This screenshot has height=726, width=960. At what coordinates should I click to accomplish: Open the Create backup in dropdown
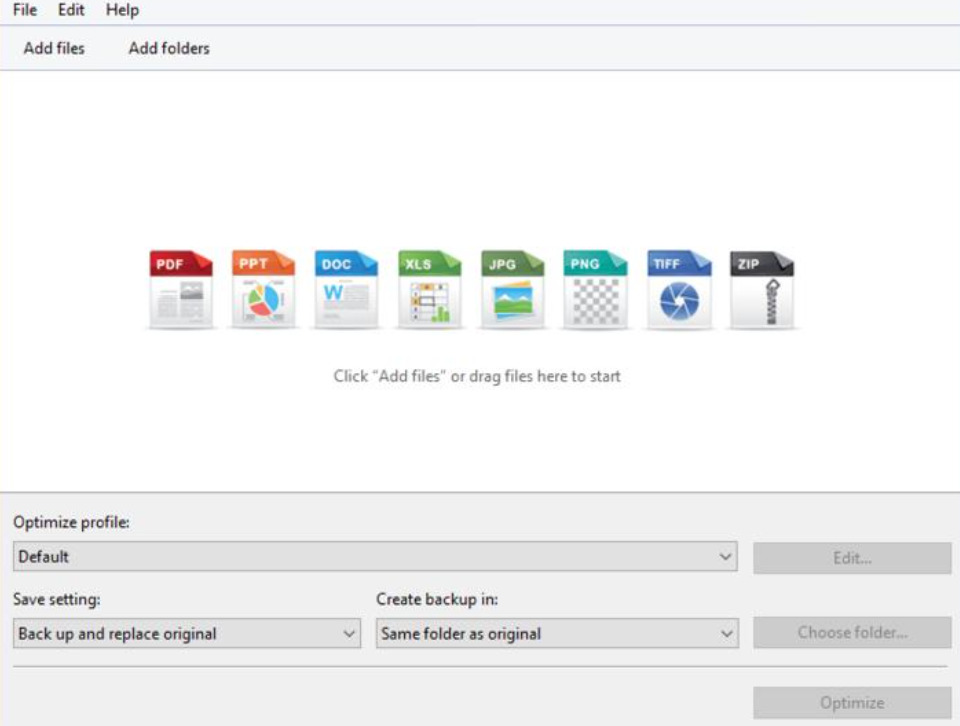[x=557, y=634]
